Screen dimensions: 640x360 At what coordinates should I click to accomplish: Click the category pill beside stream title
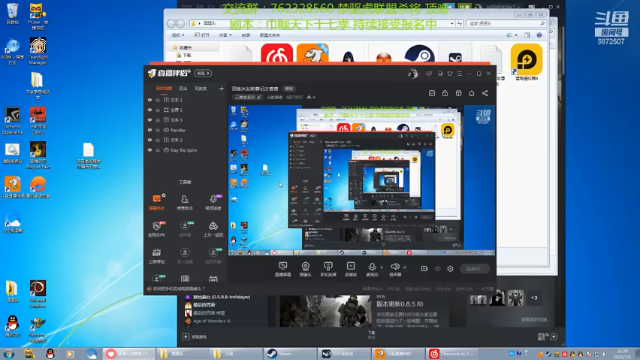(289, 89)
